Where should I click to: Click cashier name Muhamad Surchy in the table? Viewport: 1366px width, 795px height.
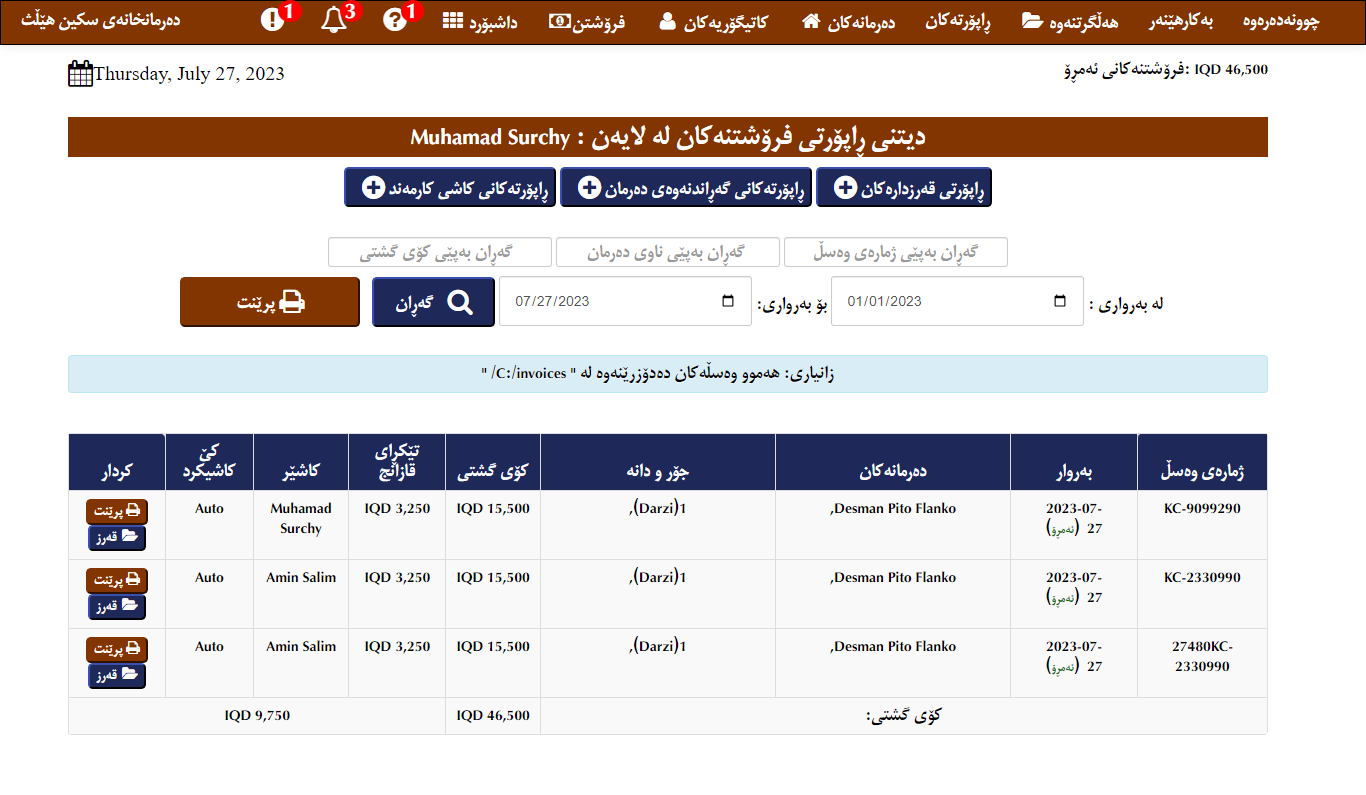(301, 518)
